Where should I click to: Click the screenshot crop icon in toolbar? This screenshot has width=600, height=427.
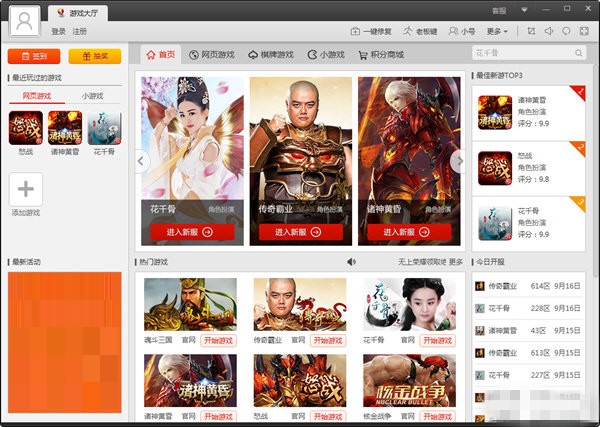[531, 31]
